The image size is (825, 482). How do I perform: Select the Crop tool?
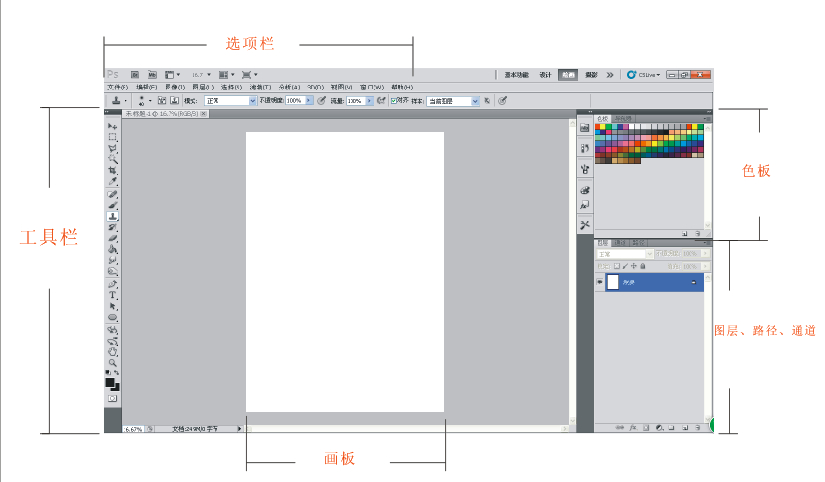(113, 171)
